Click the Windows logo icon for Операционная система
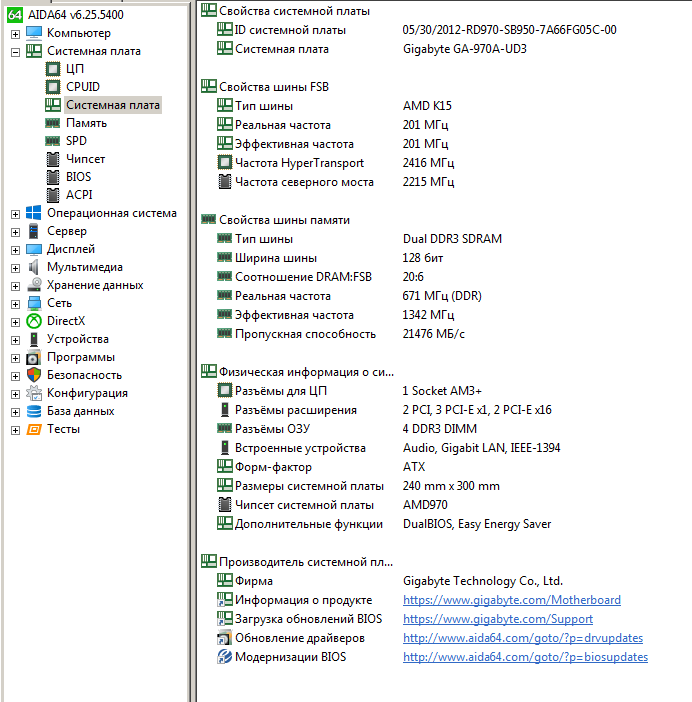 pyautogui.click(x=33, y=213)
